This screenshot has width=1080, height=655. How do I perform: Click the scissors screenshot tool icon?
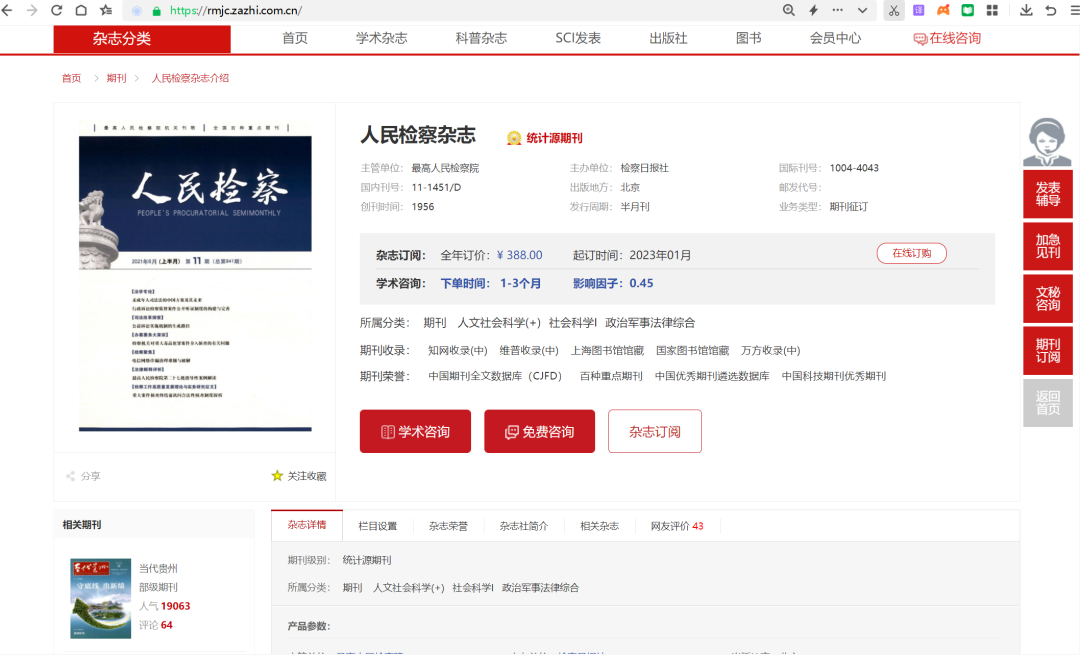(x=893, y=10)
